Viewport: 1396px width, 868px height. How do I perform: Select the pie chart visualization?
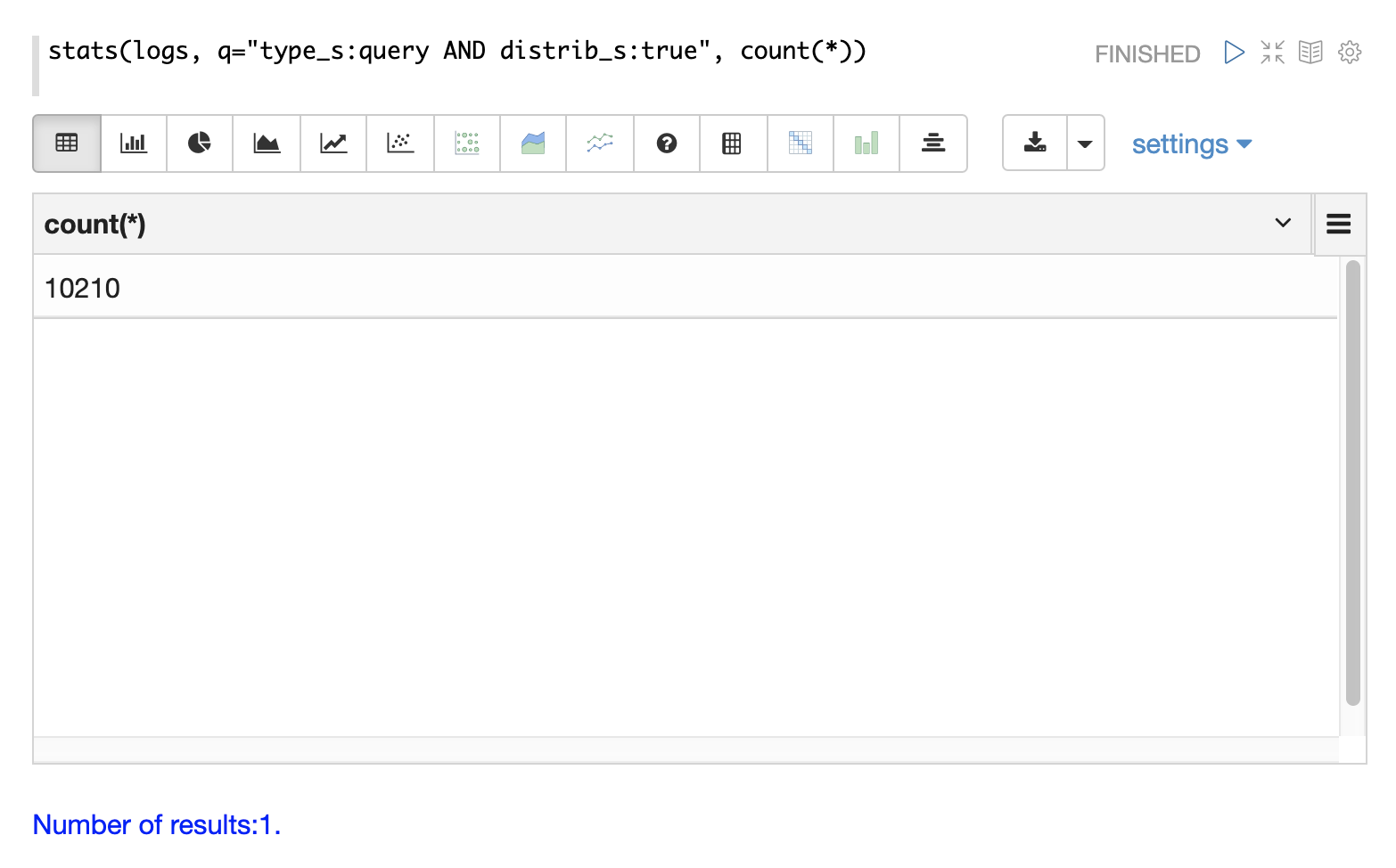coord(200,143)
